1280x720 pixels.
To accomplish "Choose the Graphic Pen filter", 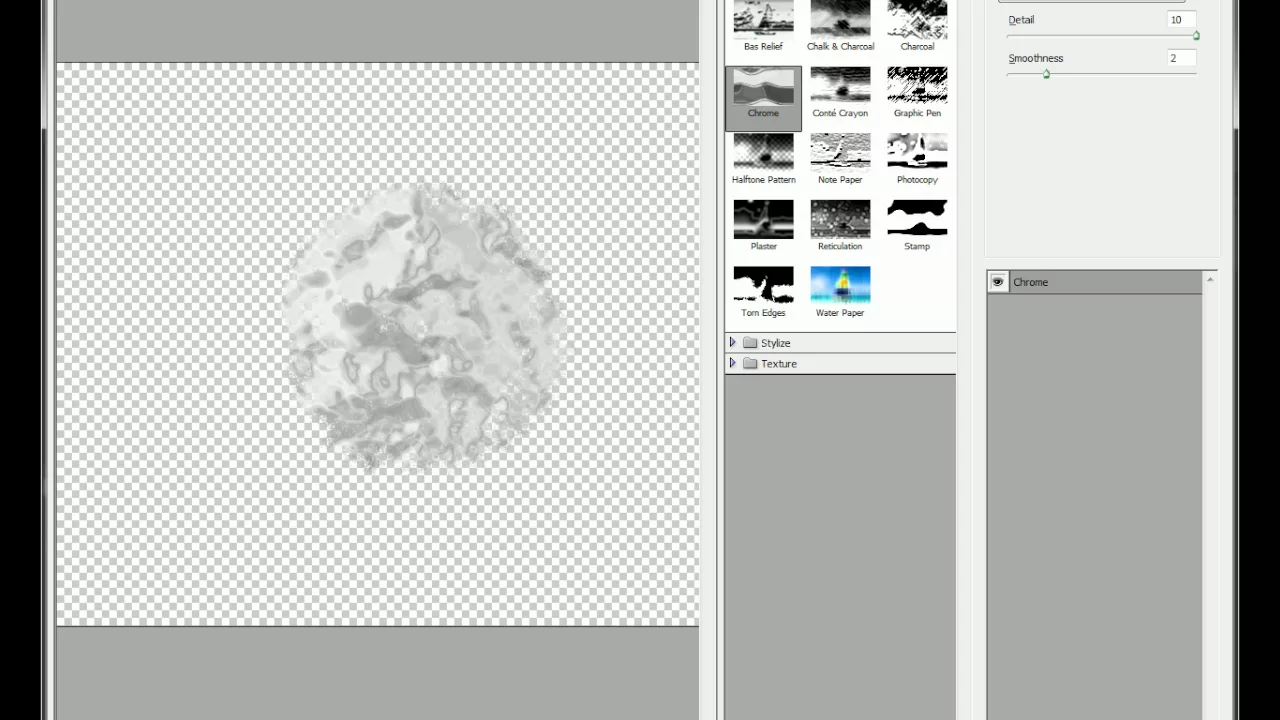I will coord(917,93).
